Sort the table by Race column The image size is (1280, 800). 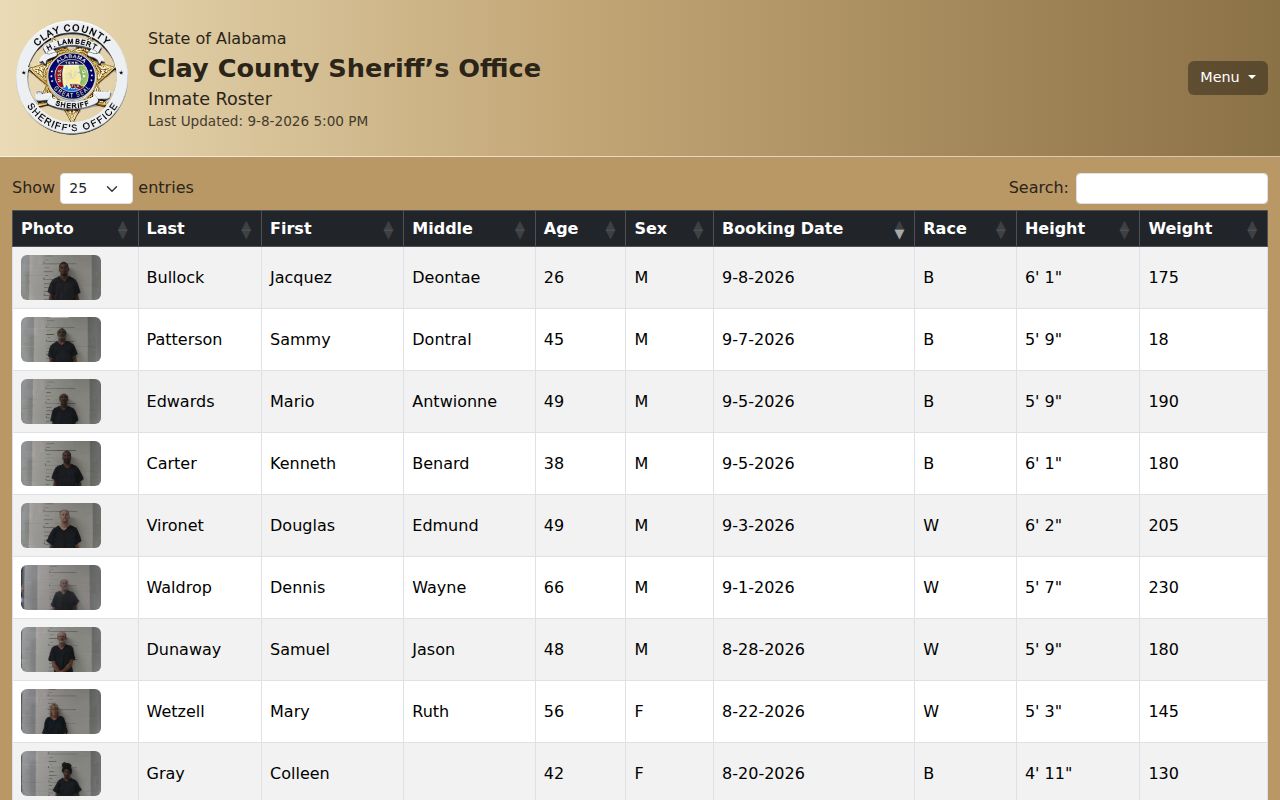coord(965,229)
